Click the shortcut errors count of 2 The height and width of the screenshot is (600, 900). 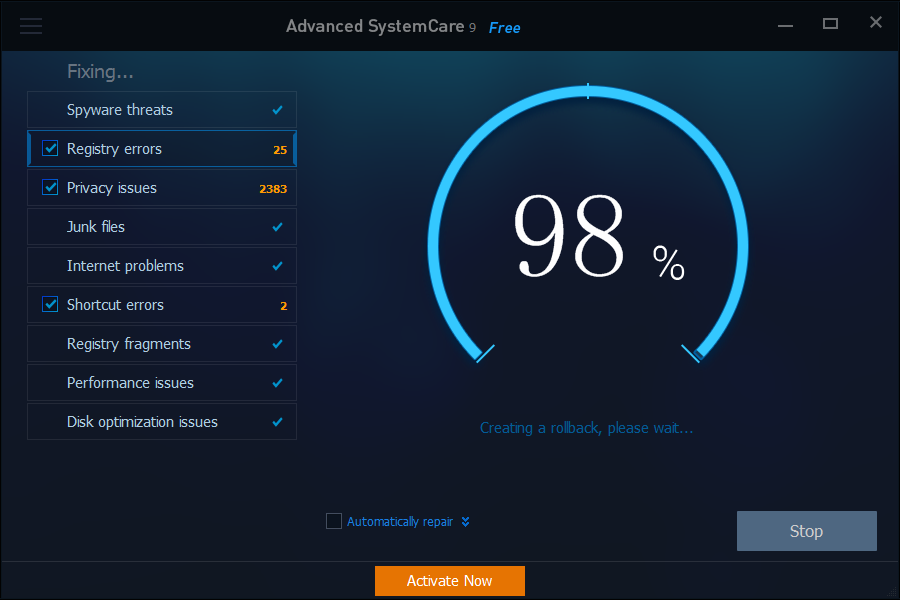click(x=284, y=306)
